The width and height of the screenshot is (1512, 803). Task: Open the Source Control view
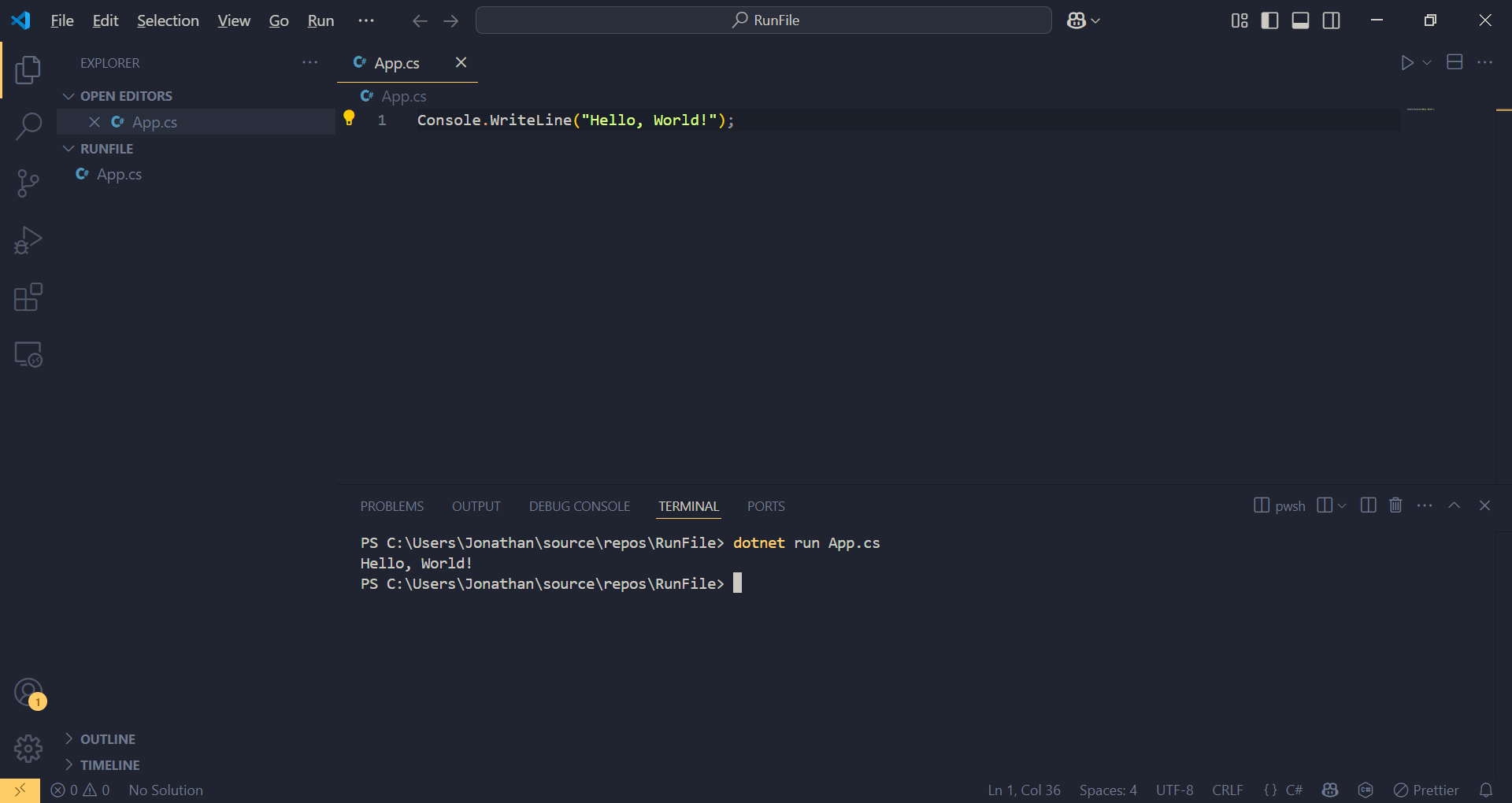coord(28,183)
